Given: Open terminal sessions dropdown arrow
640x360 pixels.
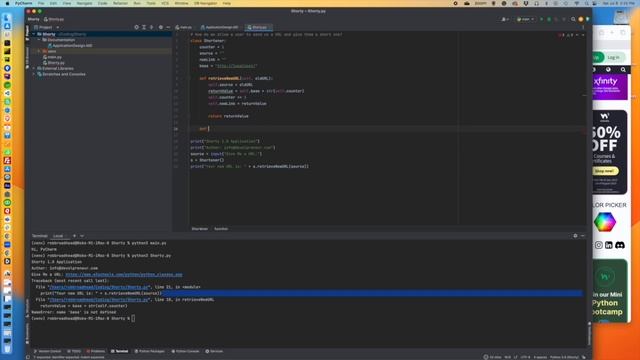Looking at the screenshot, I should pos(82,236).
